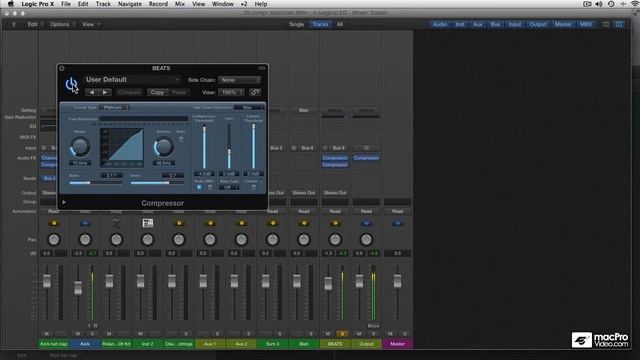Click the Master channel strip icon
Screen dimensions: 640x360
(398, 223)
